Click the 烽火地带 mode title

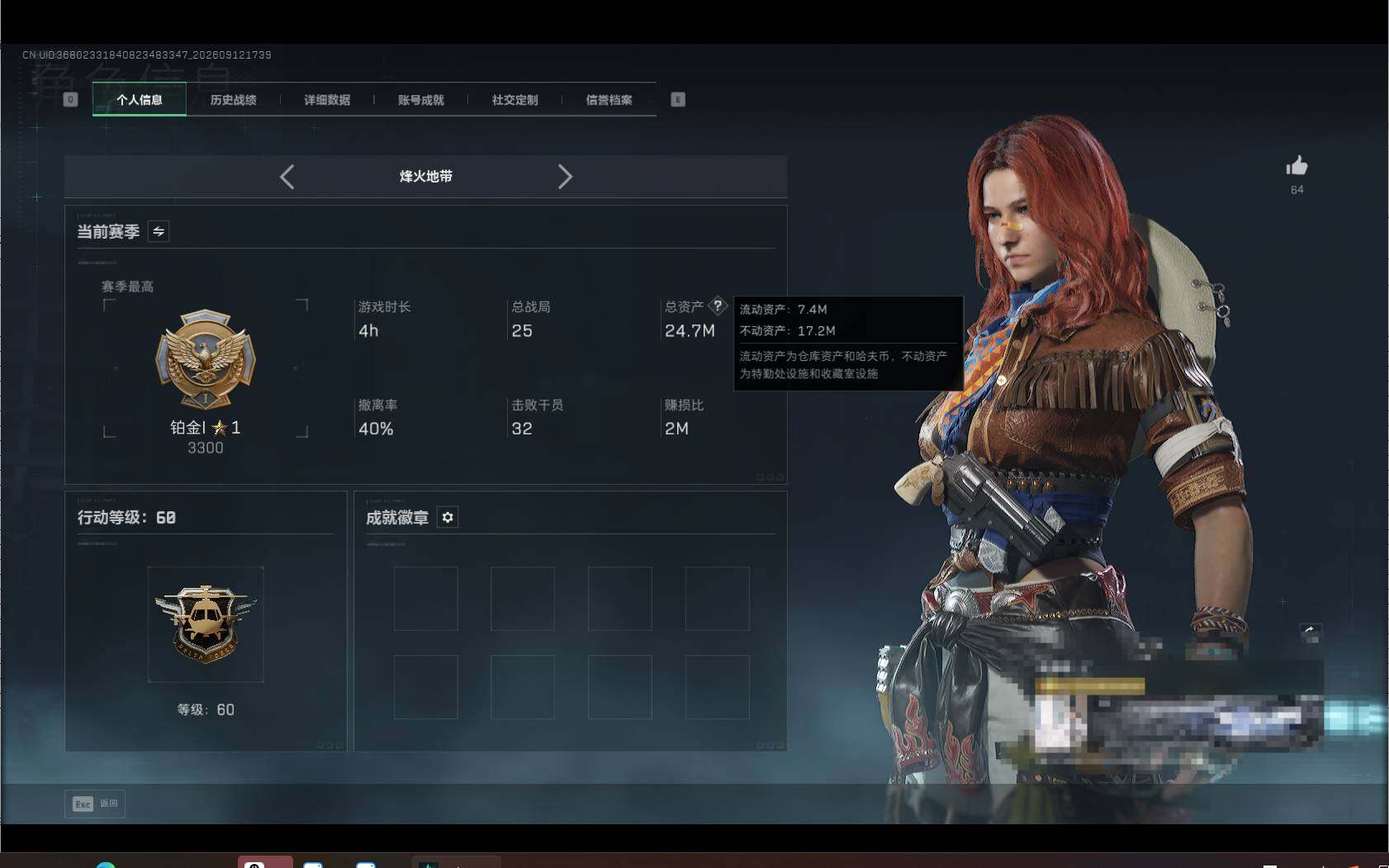pos(426,177)
